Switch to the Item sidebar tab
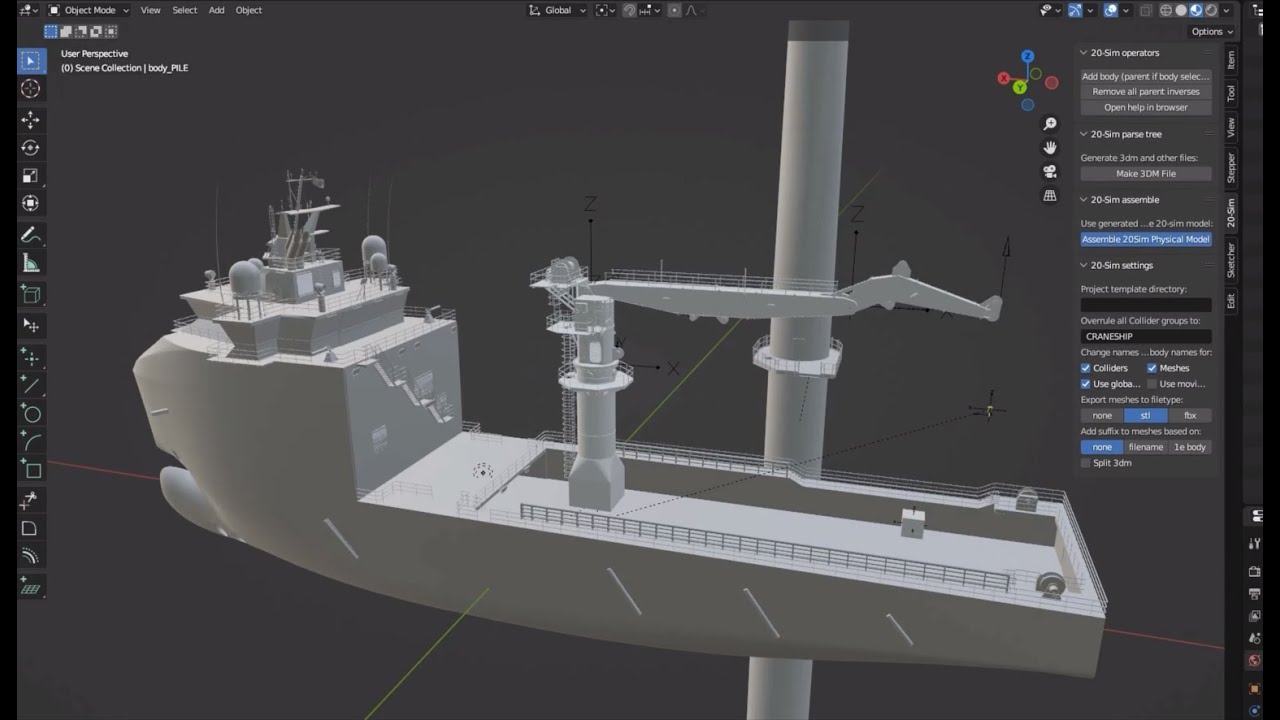The image size is (1280, 720). (x=1231, y=61)
